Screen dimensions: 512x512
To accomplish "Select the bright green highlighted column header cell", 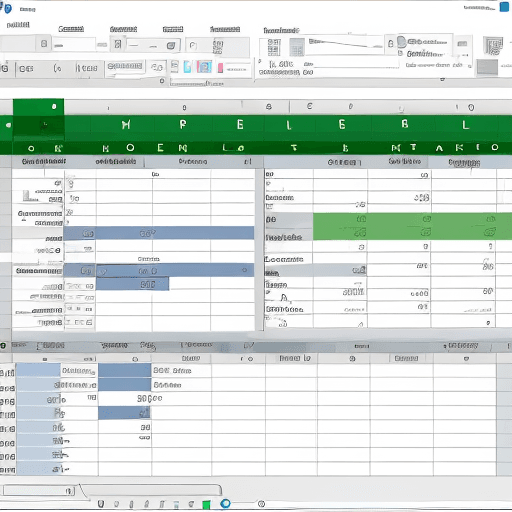I will pos(38,107).
